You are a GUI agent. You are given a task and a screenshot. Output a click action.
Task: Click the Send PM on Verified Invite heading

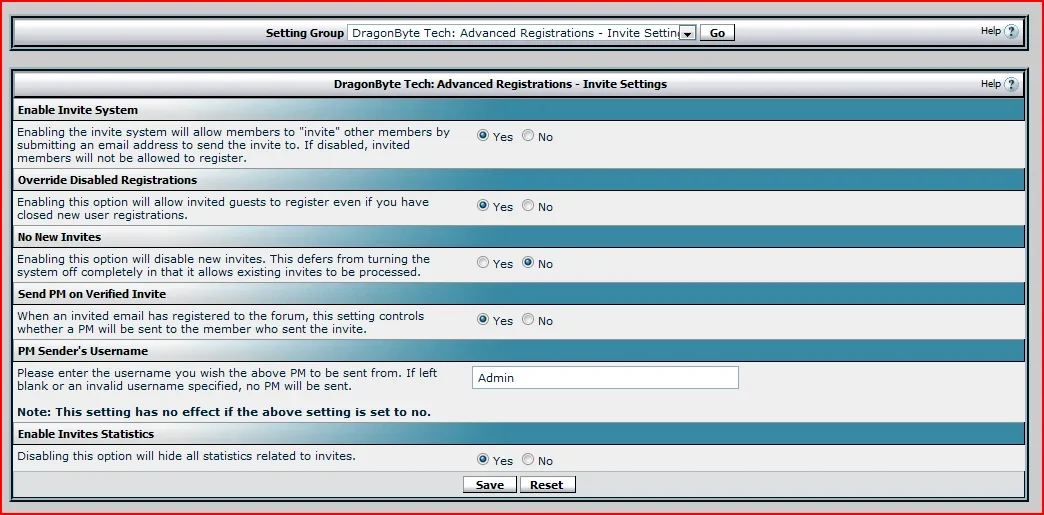coord(92,294)
